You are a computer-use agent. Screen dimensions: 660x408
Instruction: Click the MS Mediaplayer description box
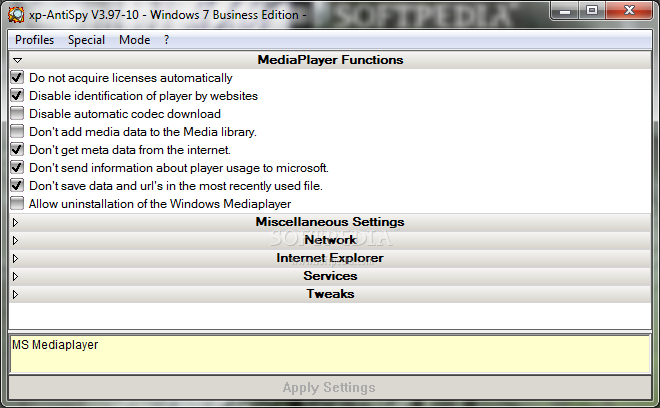(330, 354)
